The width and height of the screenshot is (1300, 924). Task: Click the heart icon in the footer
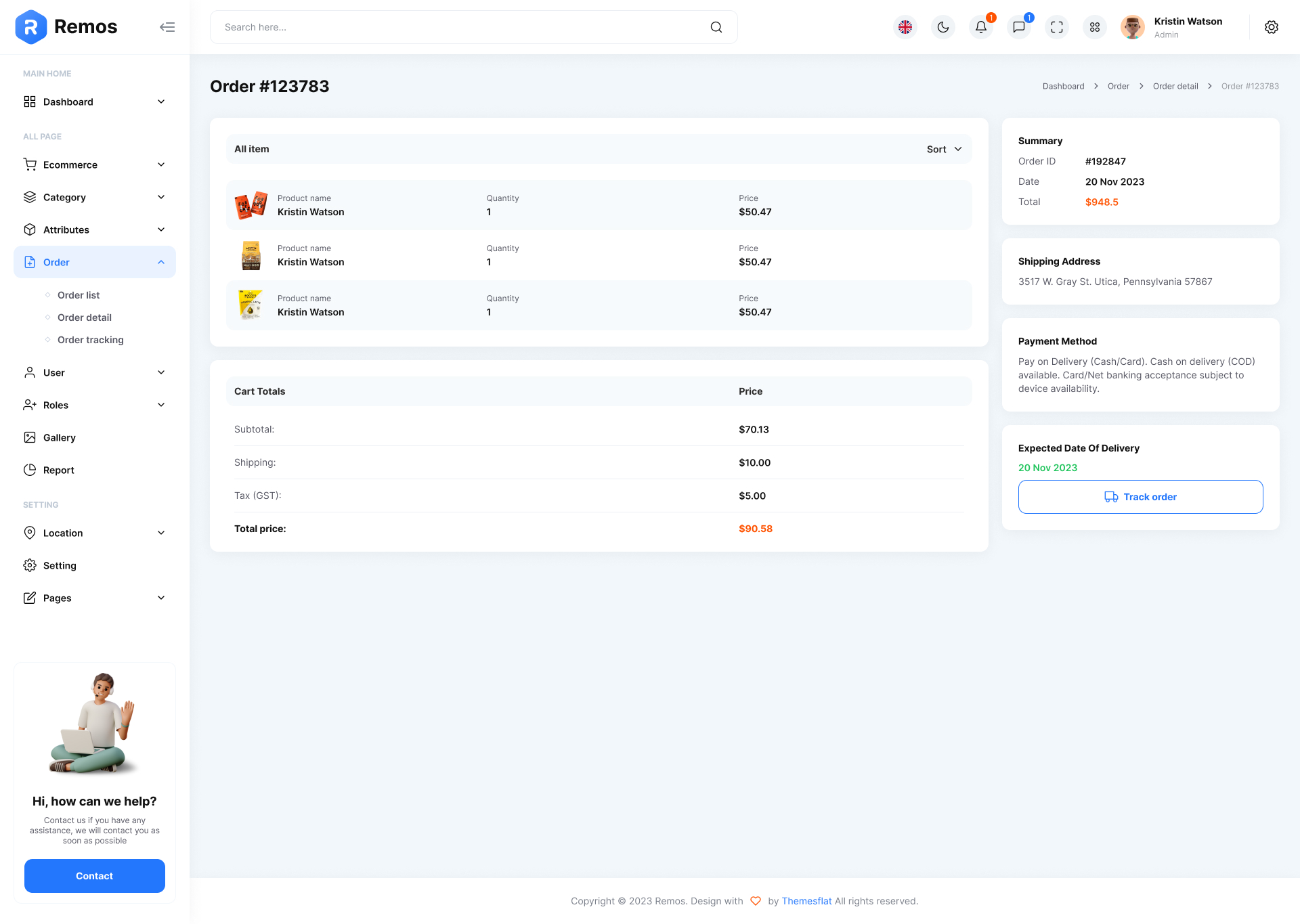pos(756,901)
